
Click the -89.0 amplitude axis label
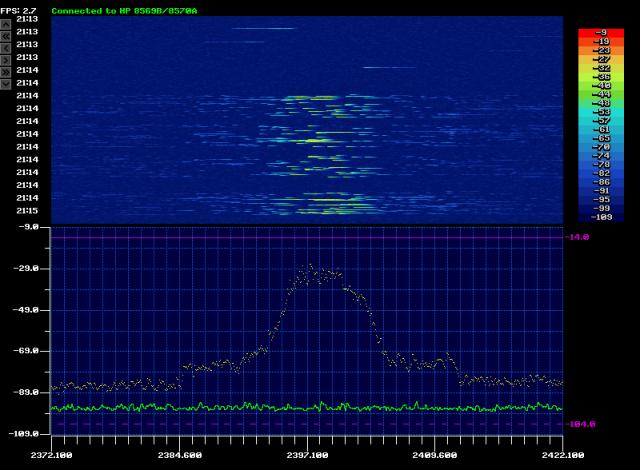27,392
